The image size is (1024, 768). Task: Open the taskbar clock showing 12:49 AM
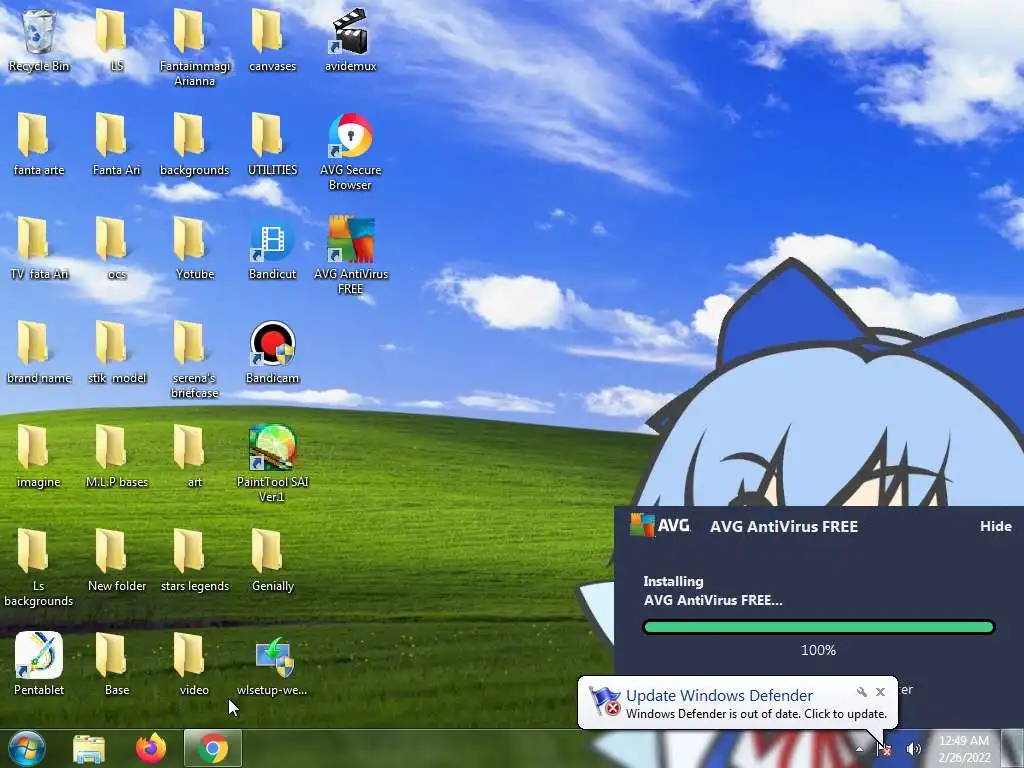point(964,749)
